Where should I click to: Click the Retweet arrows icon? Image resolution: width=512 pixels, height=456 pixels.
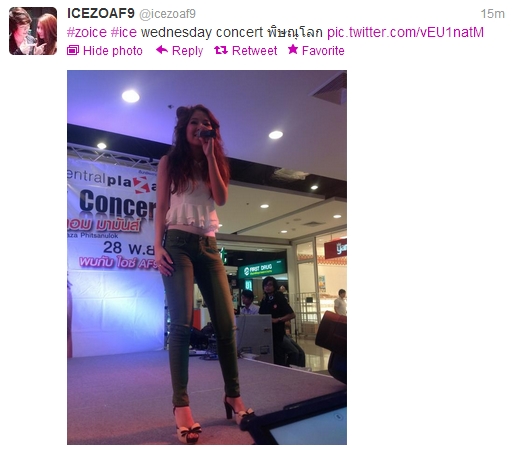tap(221, 50)
